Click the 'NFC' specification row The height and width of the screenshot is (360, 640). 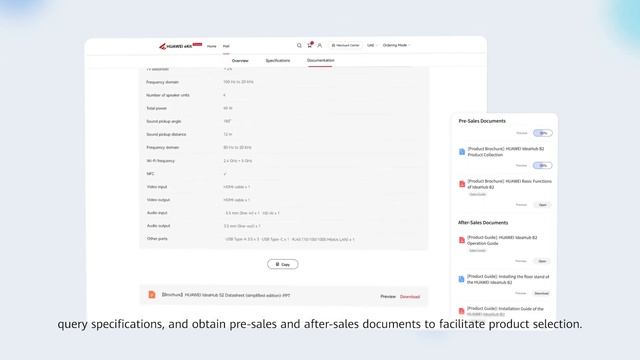284,173
